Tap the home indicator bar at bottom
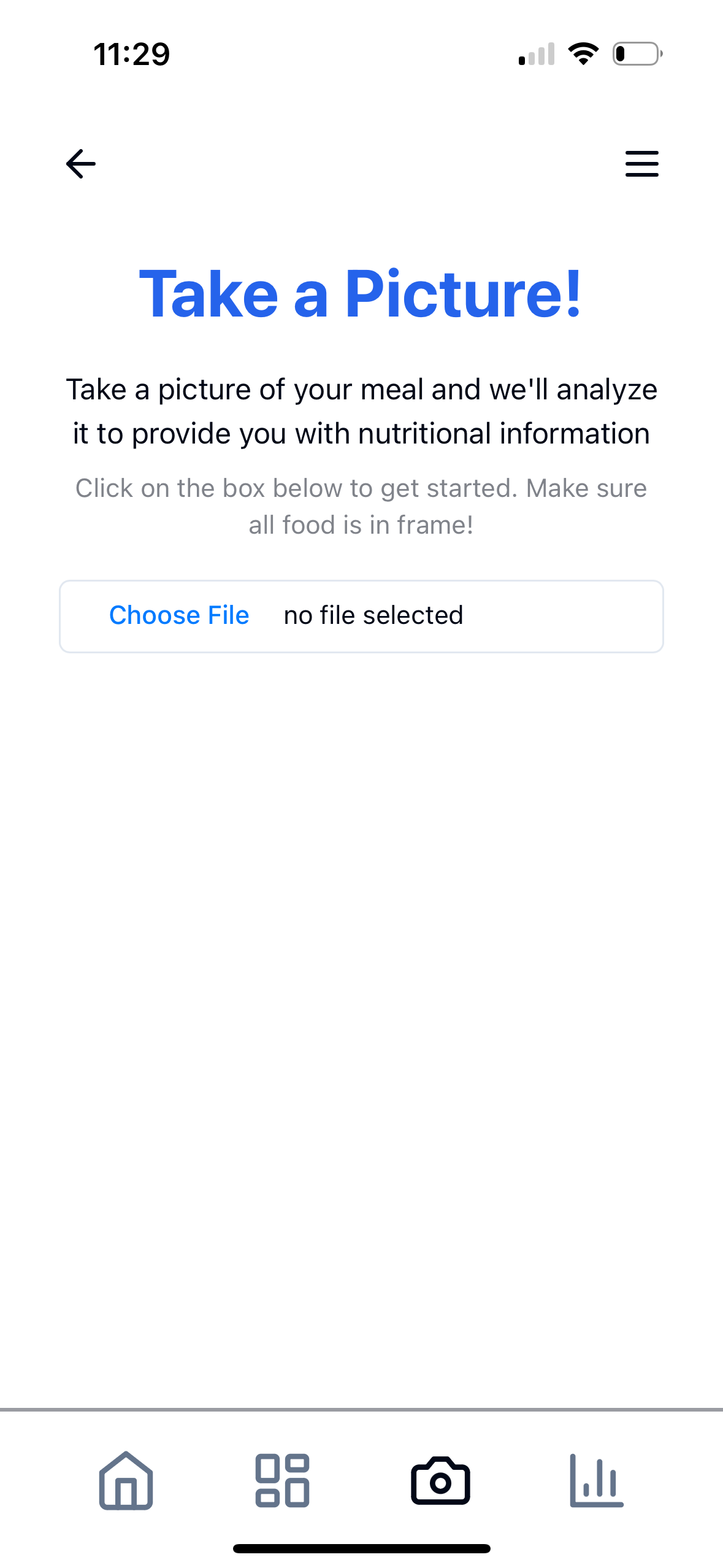Viewport: 723px width, 1568px height. 361,1548
